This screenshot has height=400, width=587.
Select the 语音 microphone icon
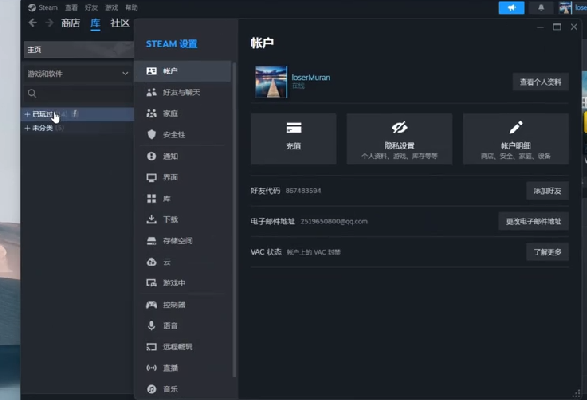tap(151, 325)
